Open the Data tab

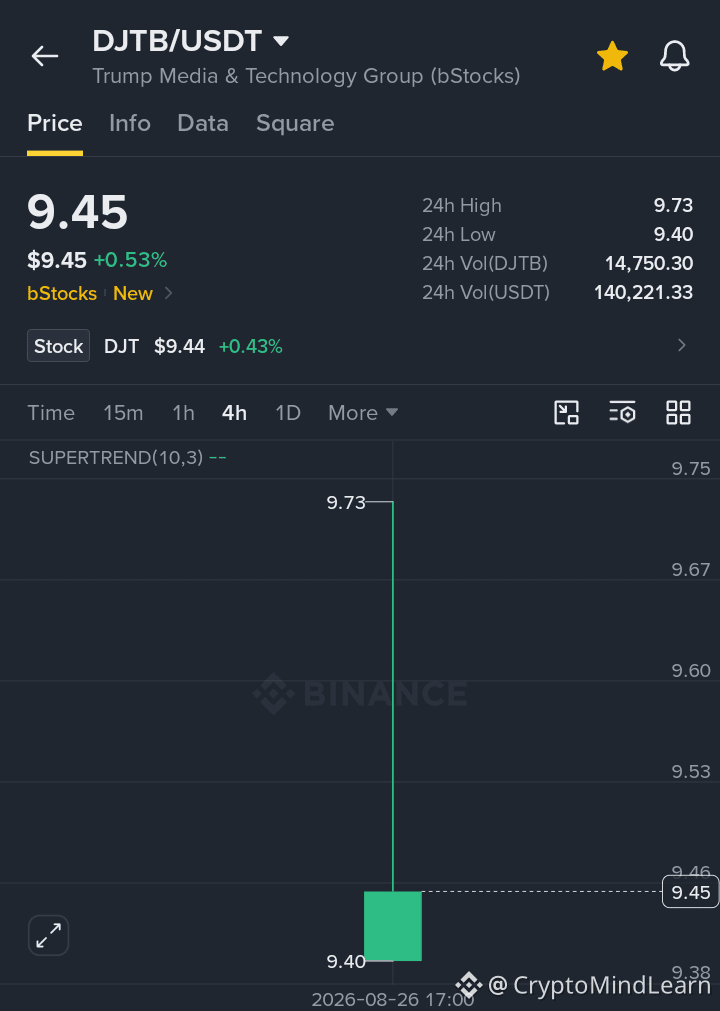point(203,123)
